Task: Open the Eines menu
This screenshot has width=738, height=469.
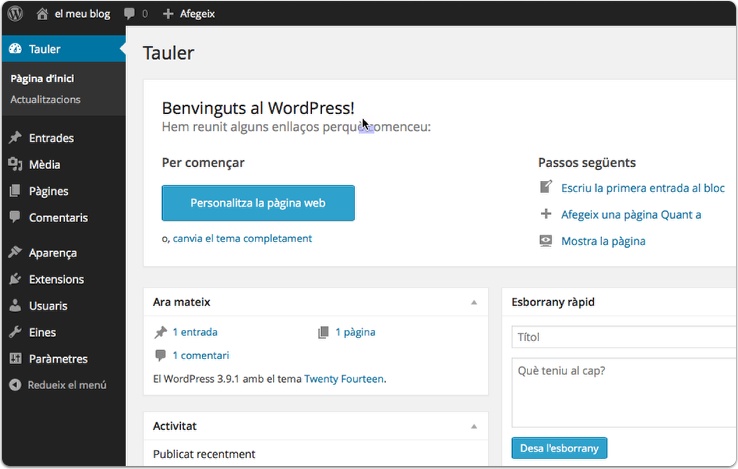Action: [x=64, y=332]
